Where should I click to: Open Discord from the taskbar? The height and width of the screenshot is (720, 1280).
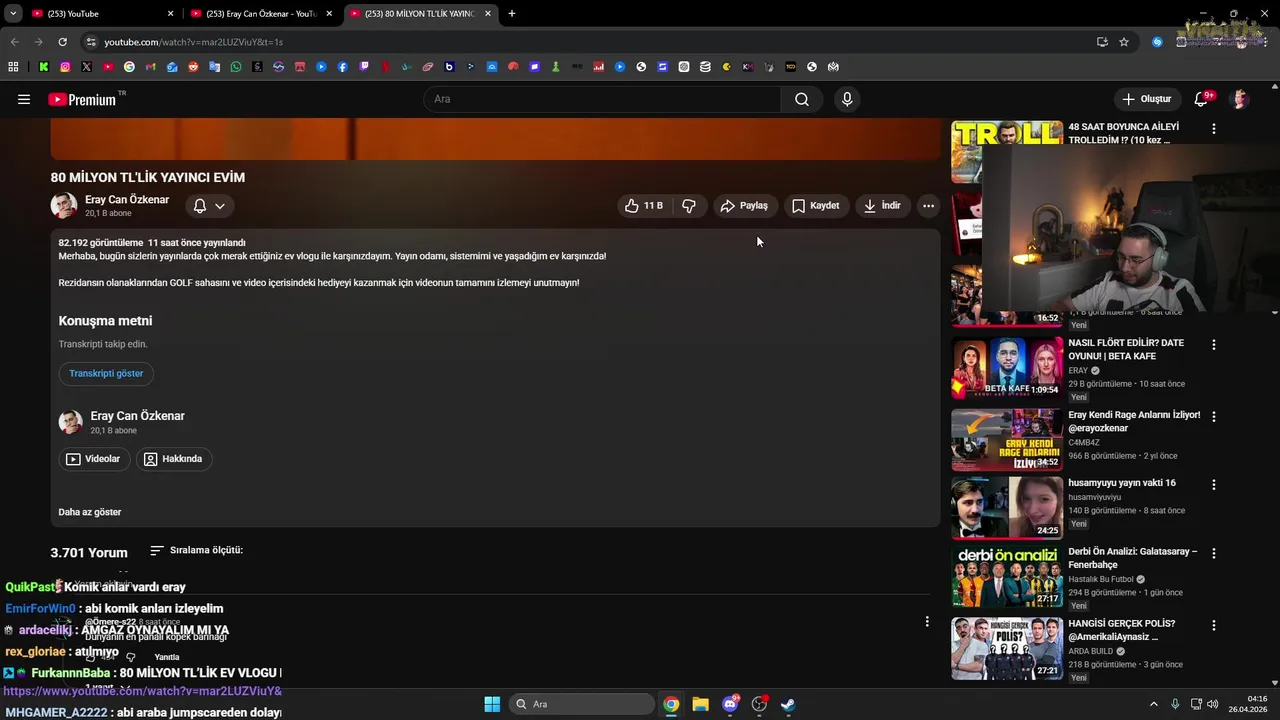[730, 704]
